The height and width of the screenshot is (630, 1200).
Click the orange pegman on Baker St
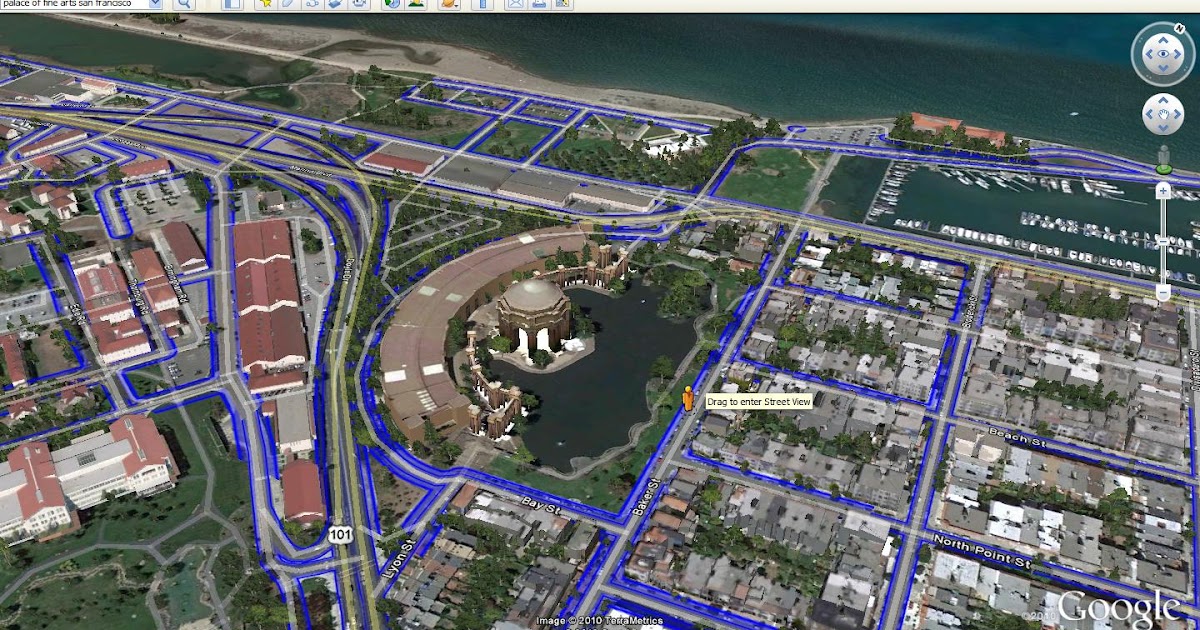pyautogui.click(x=688, y=398)
